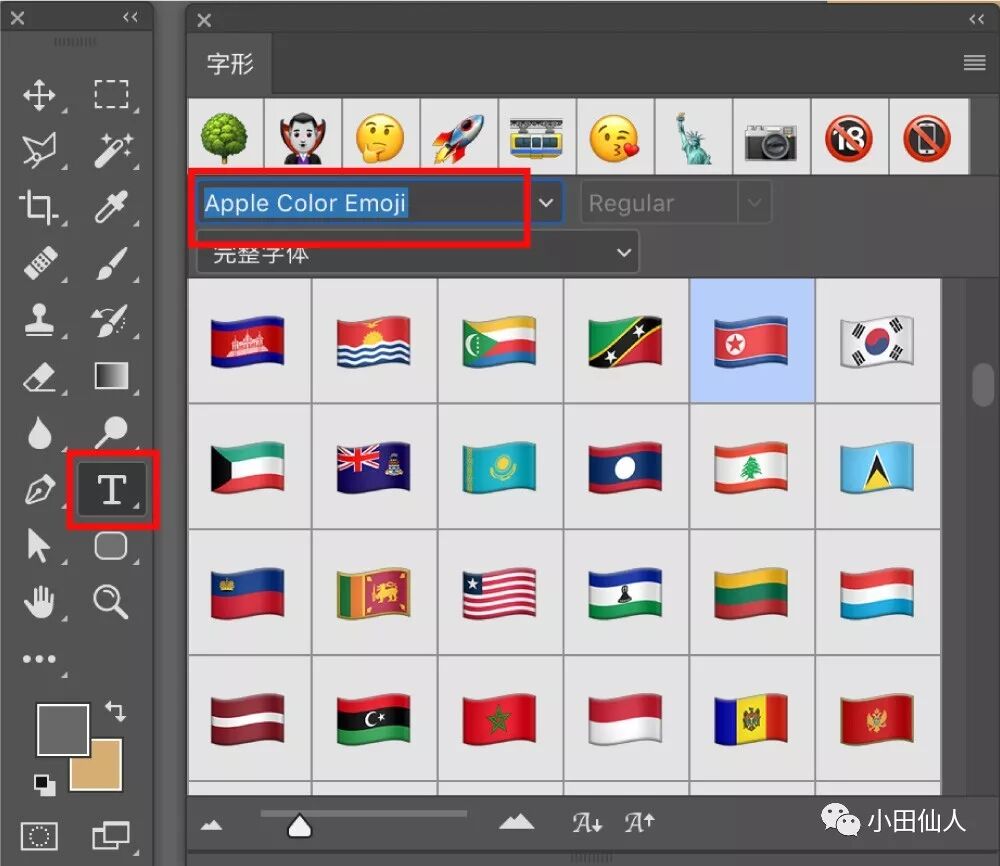Screen dimensions: 1000x866
Task: Select the South Korea flag glyph
Action: point(878,341)
